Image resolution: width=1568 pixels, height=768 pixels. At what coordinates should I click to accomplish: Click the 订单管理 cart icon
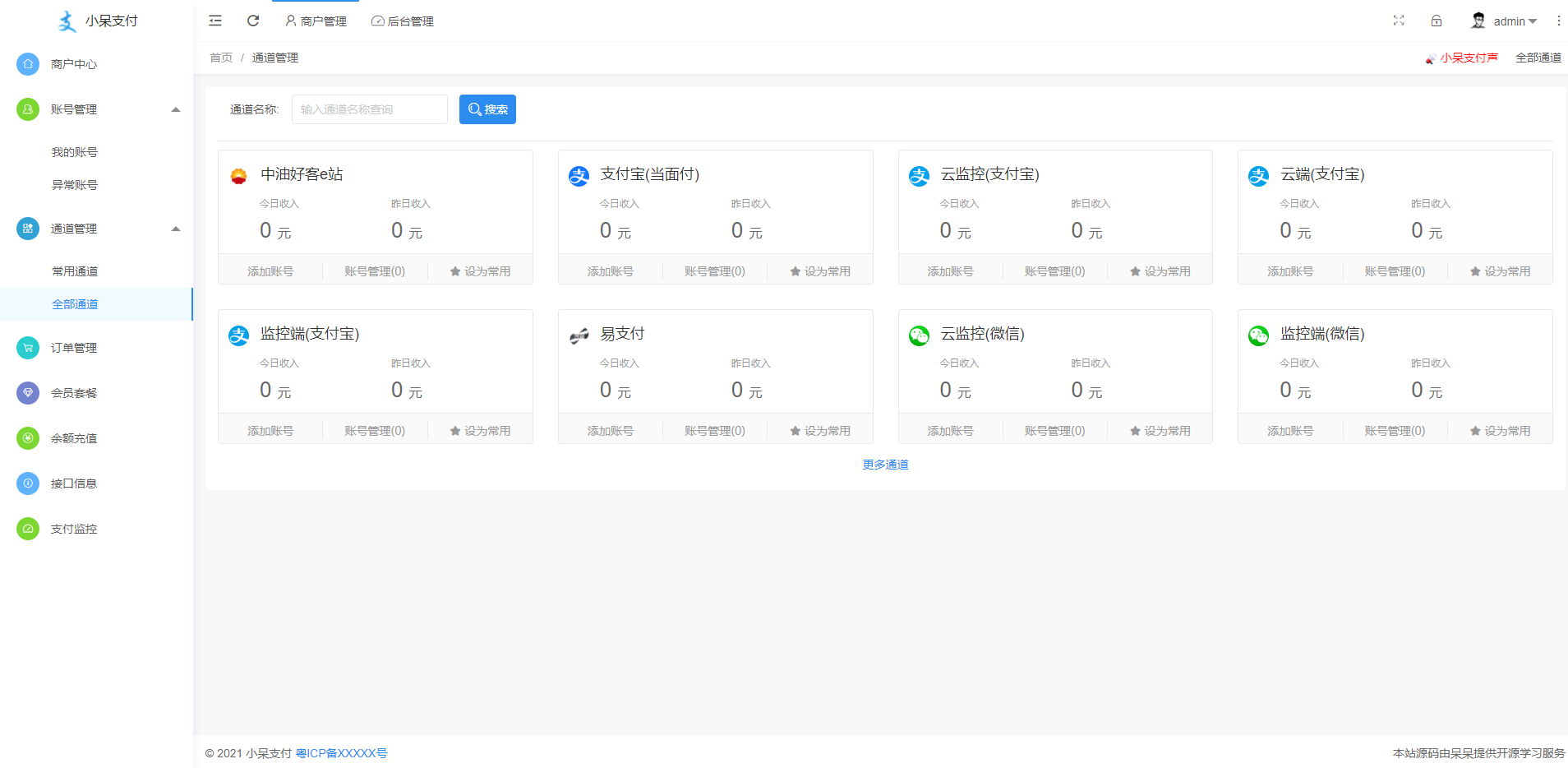point(28,348)
